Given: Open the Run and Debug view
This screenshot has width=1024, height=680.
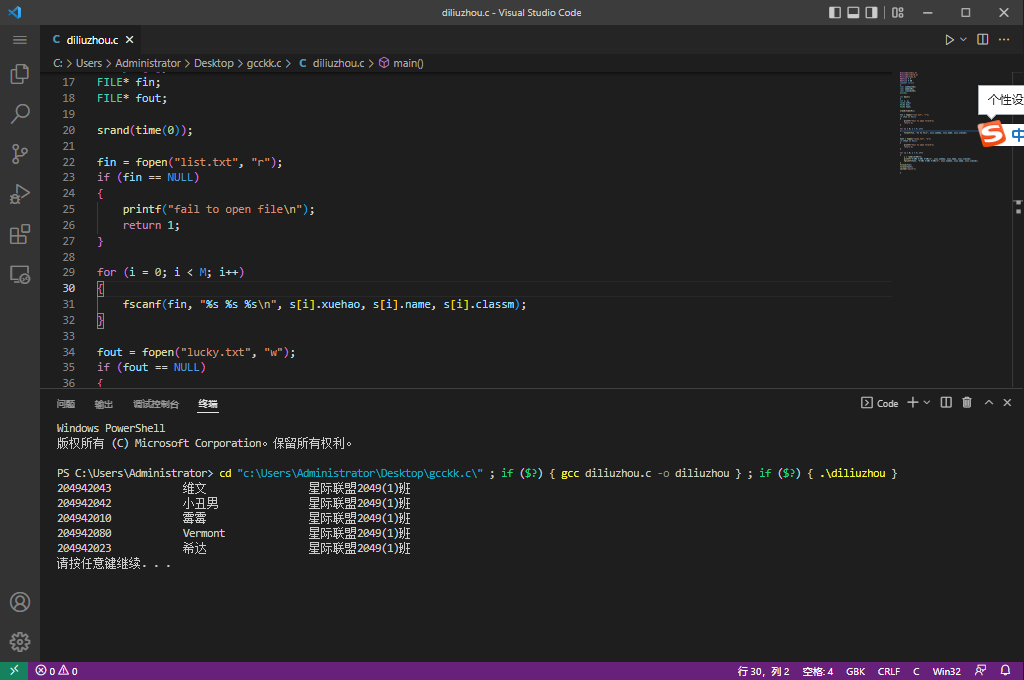Looking at the screenshot, I should [19, 194].
